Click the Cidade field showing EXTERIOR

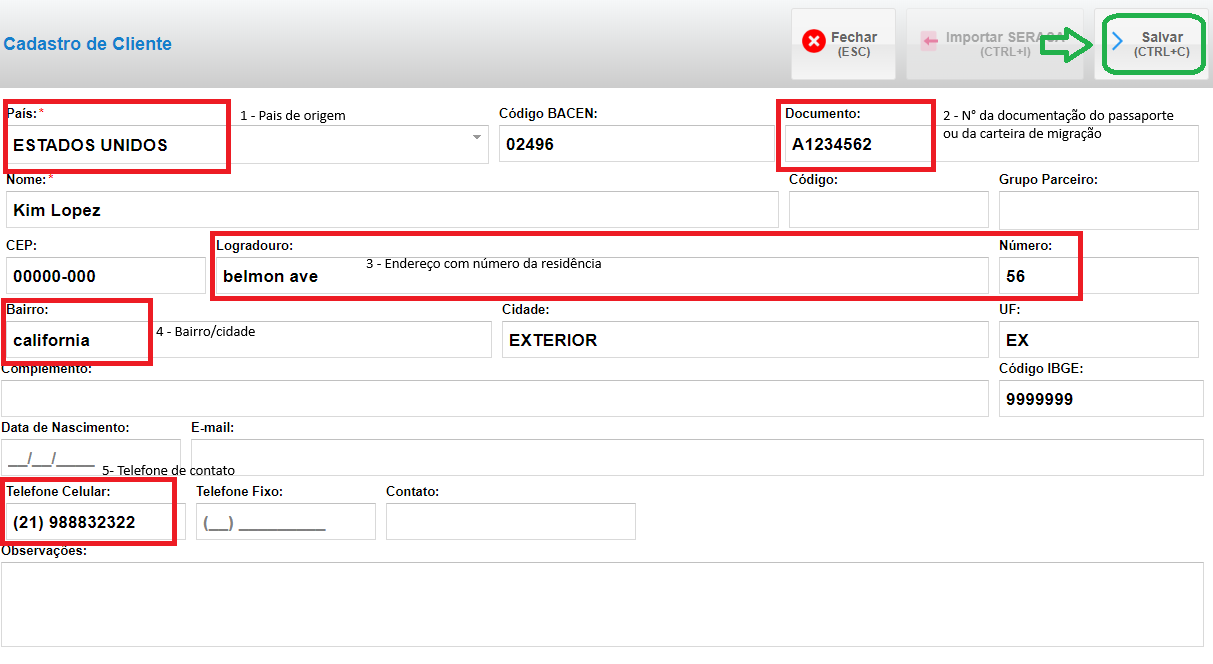pos(744,340)
